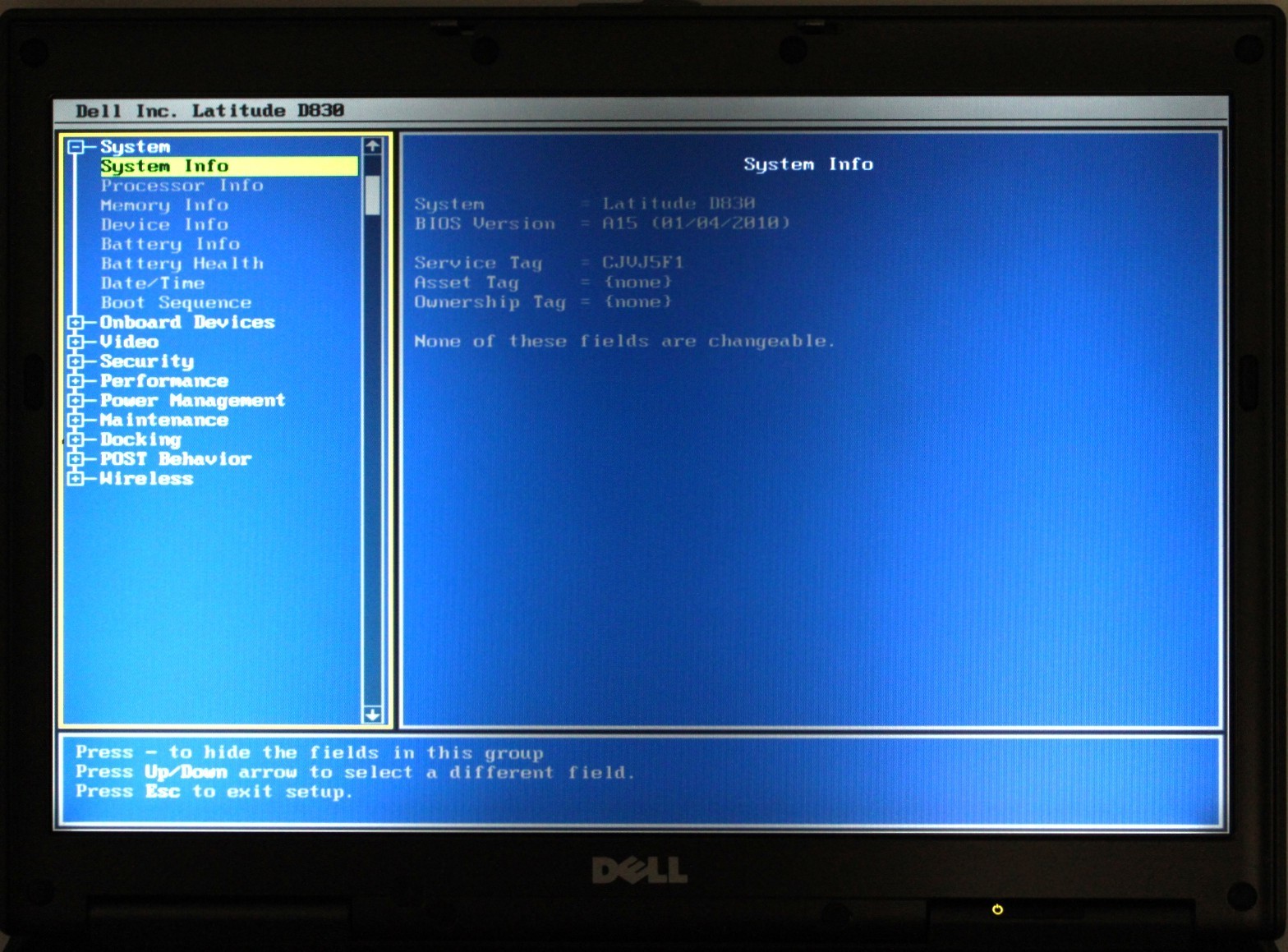Select the Video label
Image resolution: width=1288 pixels, height=952 pixels.
pos(129,342)
